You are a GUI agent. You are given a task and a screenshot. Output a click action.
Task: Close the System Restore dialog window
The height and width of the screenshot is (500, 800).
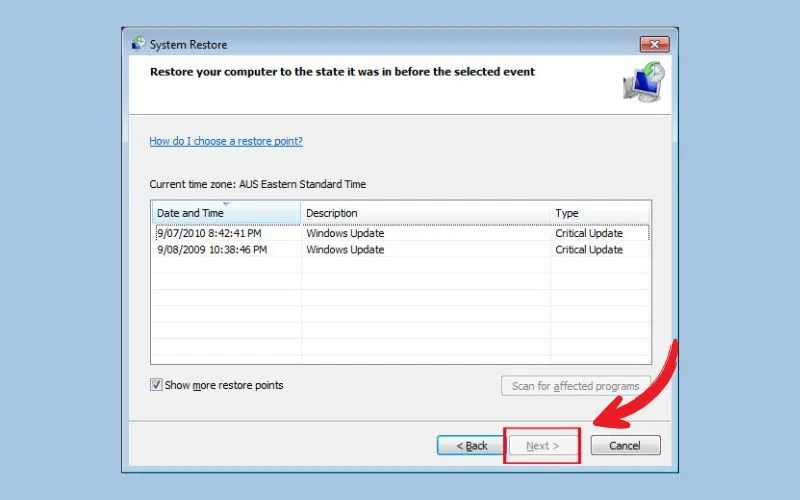point(653,44)
